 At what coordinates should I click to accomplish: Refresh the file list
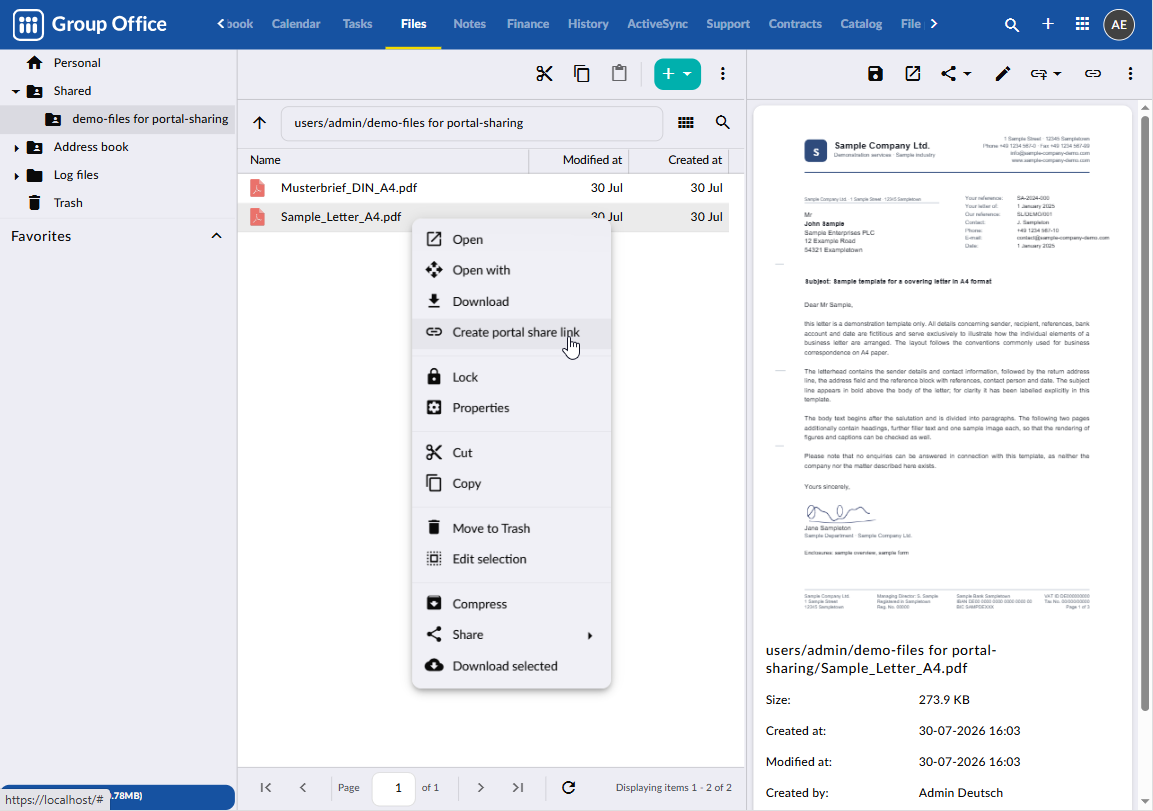(x=568, y=787)
